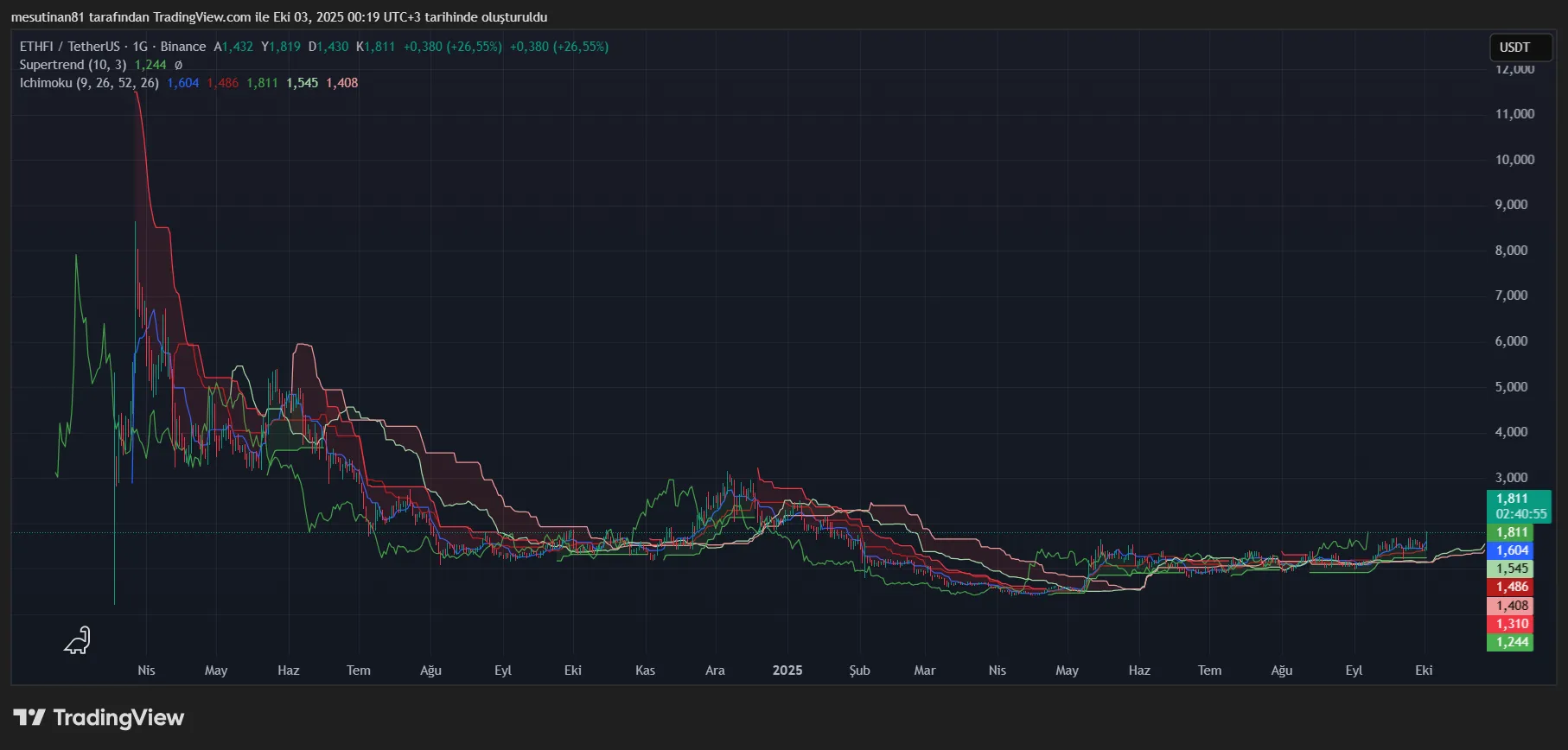Select the Ichimoku (9, 26, 52, 26) legend
Image resolution: width=1568 pixels, height=750 pixels.
pos(89,83)
